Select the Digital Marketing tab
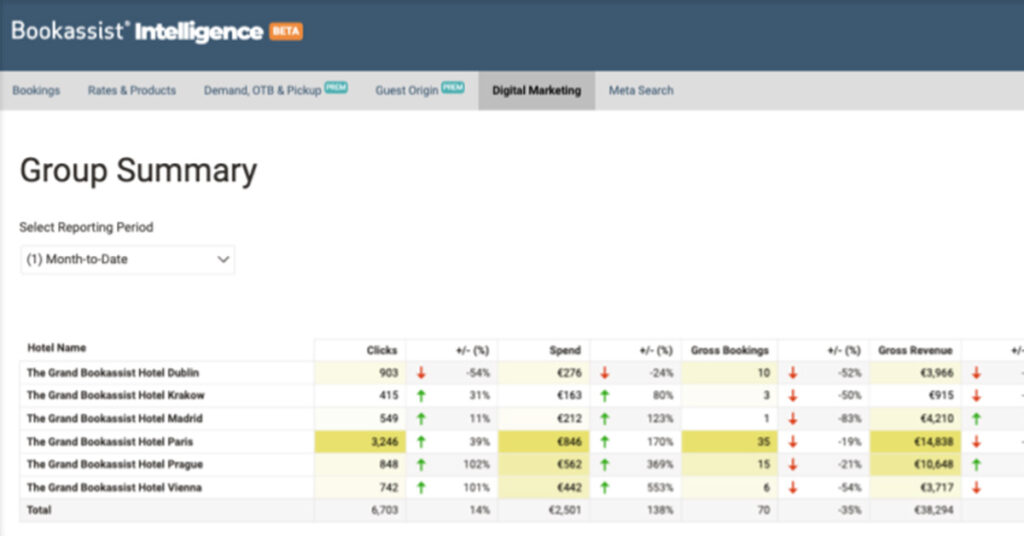 (x=536, y=91)
